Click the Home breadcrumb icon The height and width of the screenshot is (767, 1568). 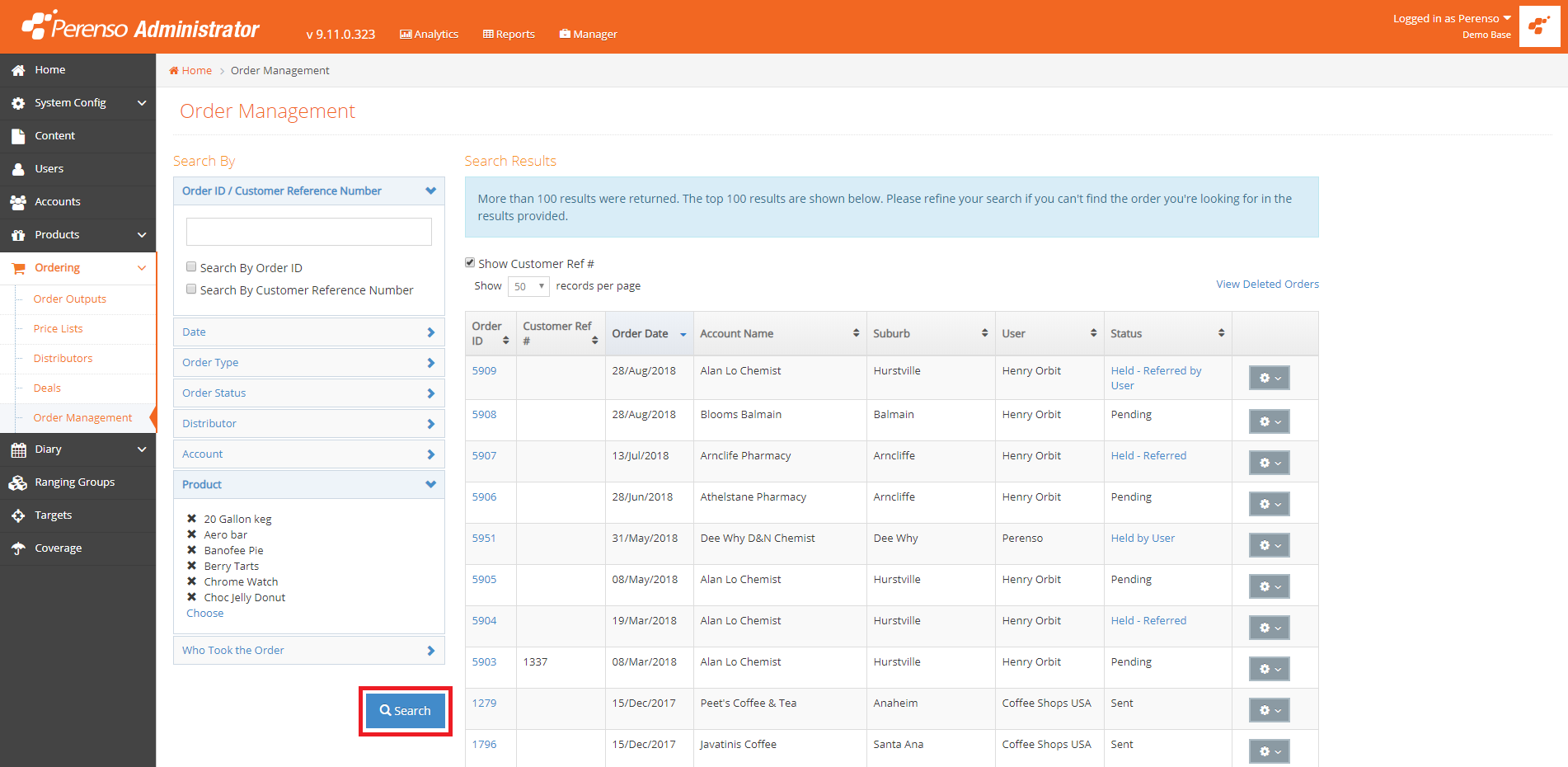pos(174,70)
